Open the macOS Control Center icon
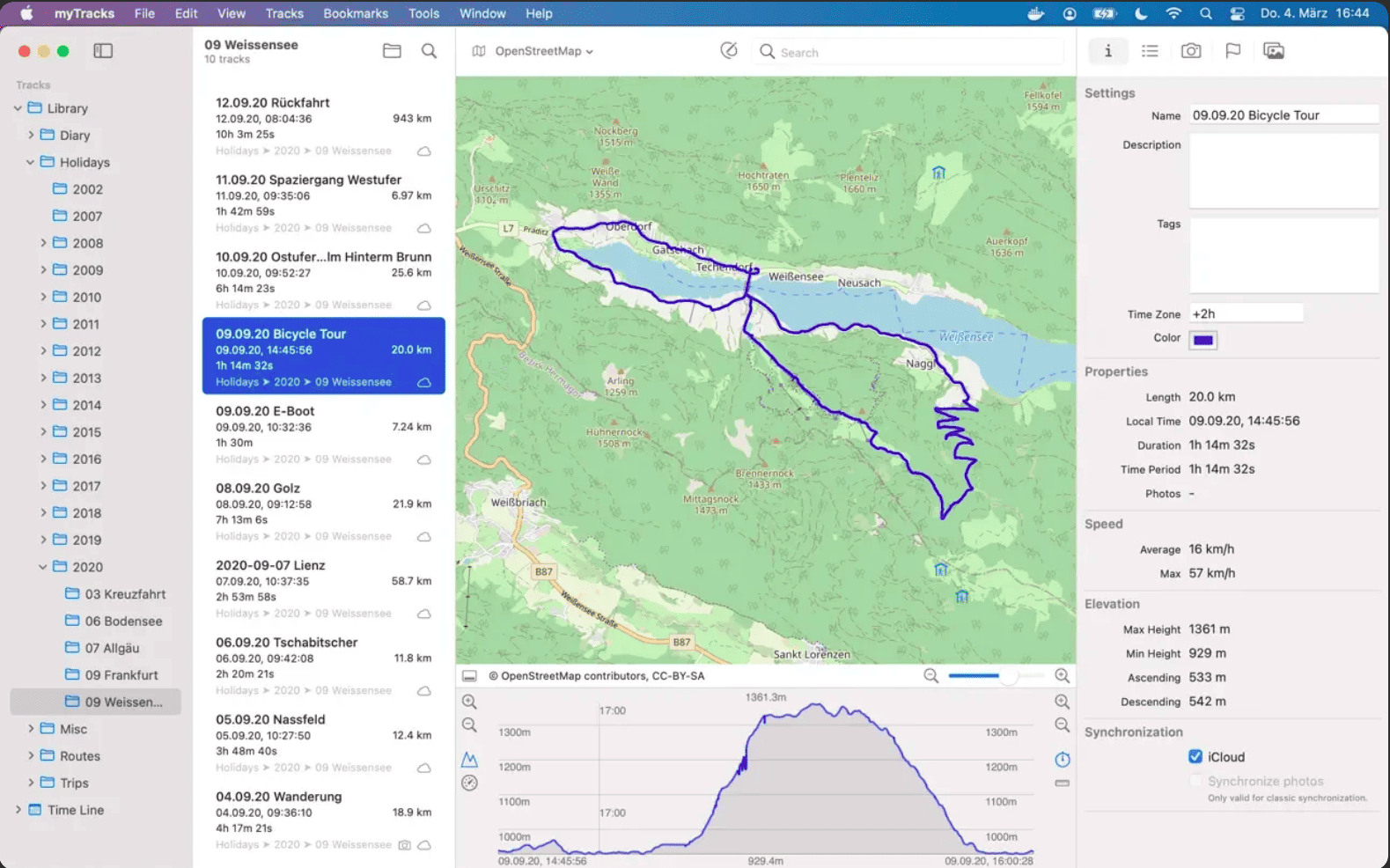The height and width of the screenshot is (868, 1390). click(1237, 13)
